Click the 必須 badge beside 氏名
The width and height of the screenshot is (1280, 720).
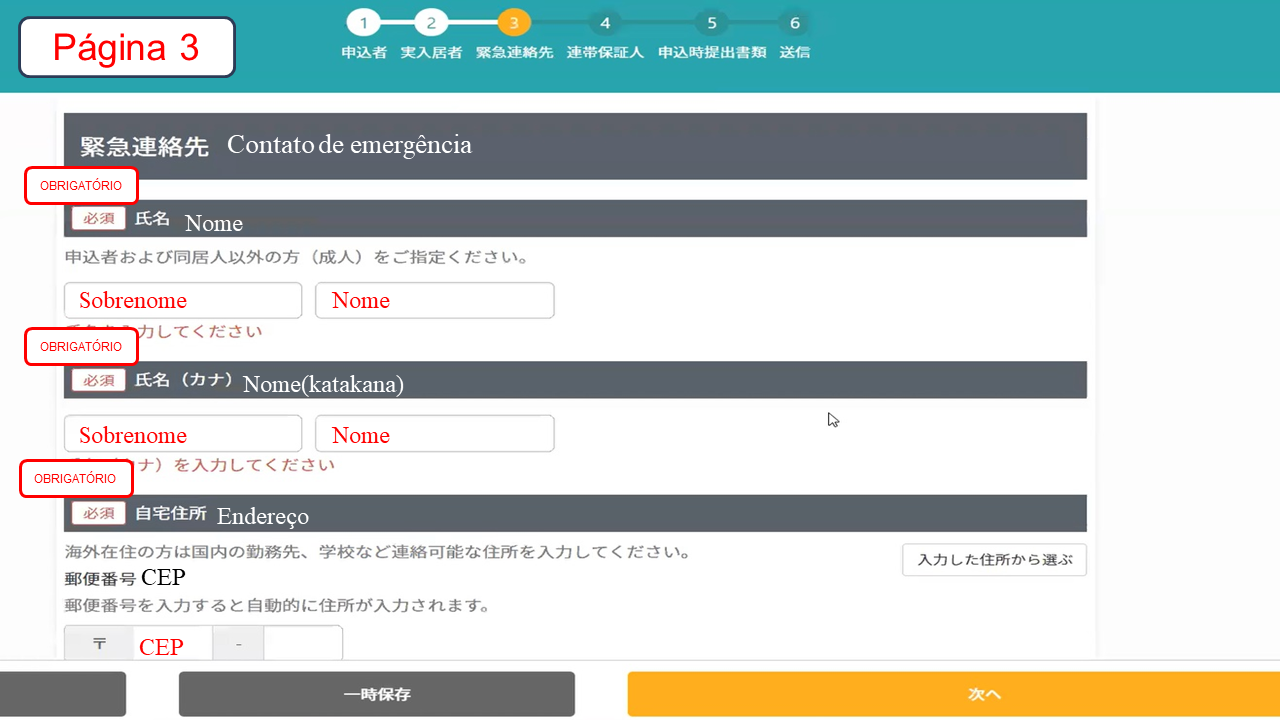coord(98,218)
